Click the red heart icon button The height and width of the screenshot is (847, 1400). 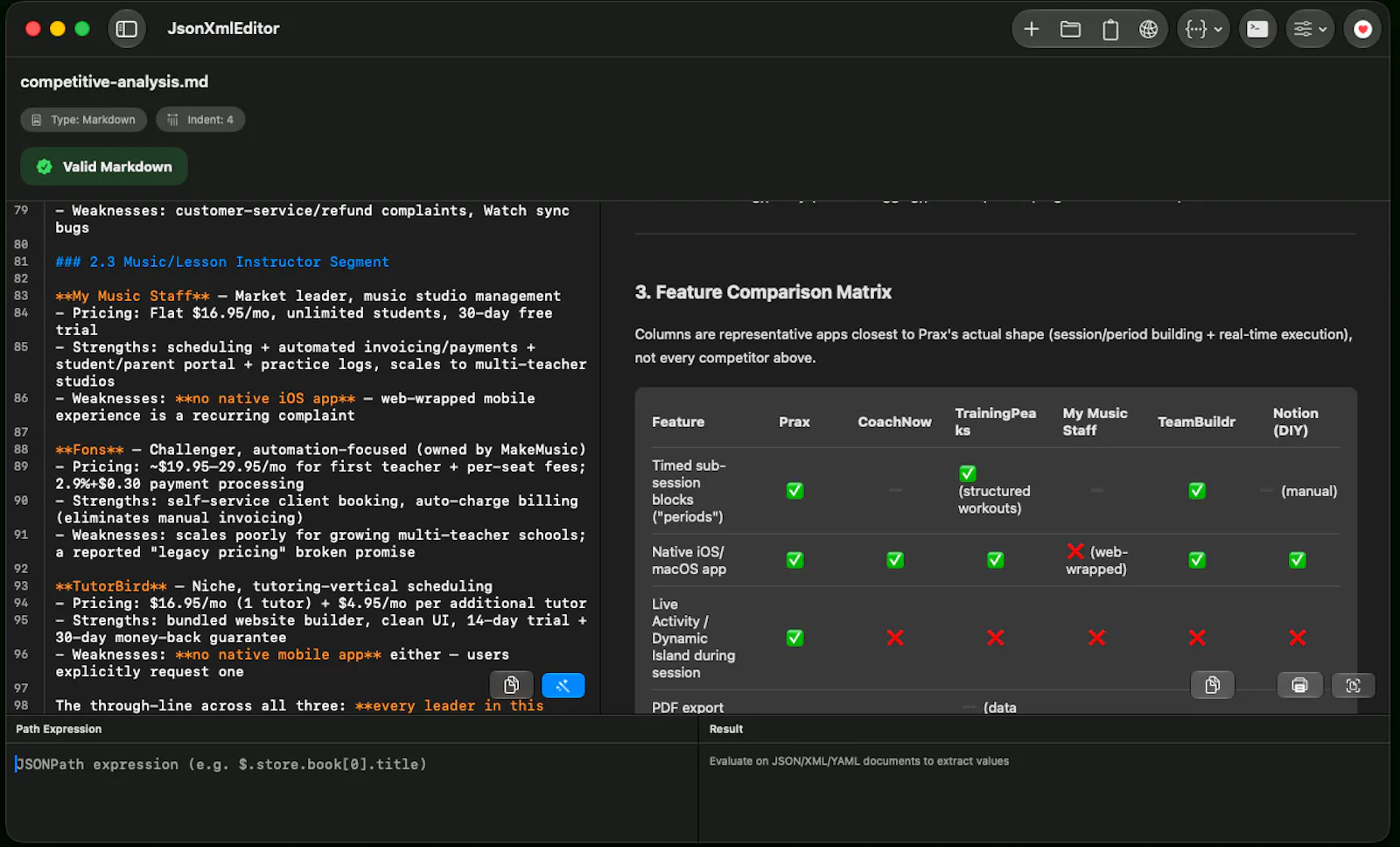(1362, 29)
